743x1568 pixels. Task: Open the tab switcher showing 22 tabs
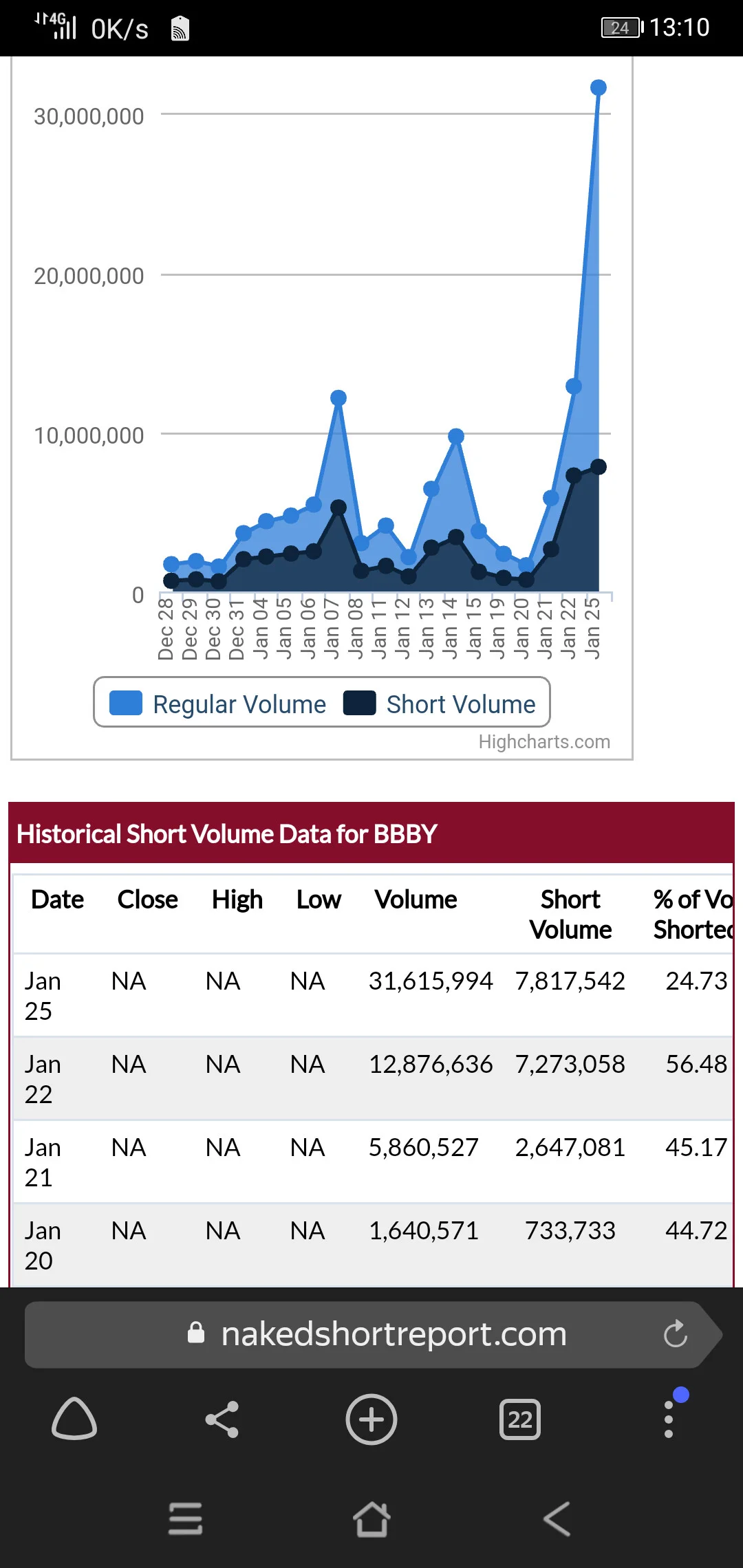[520, 1419]
